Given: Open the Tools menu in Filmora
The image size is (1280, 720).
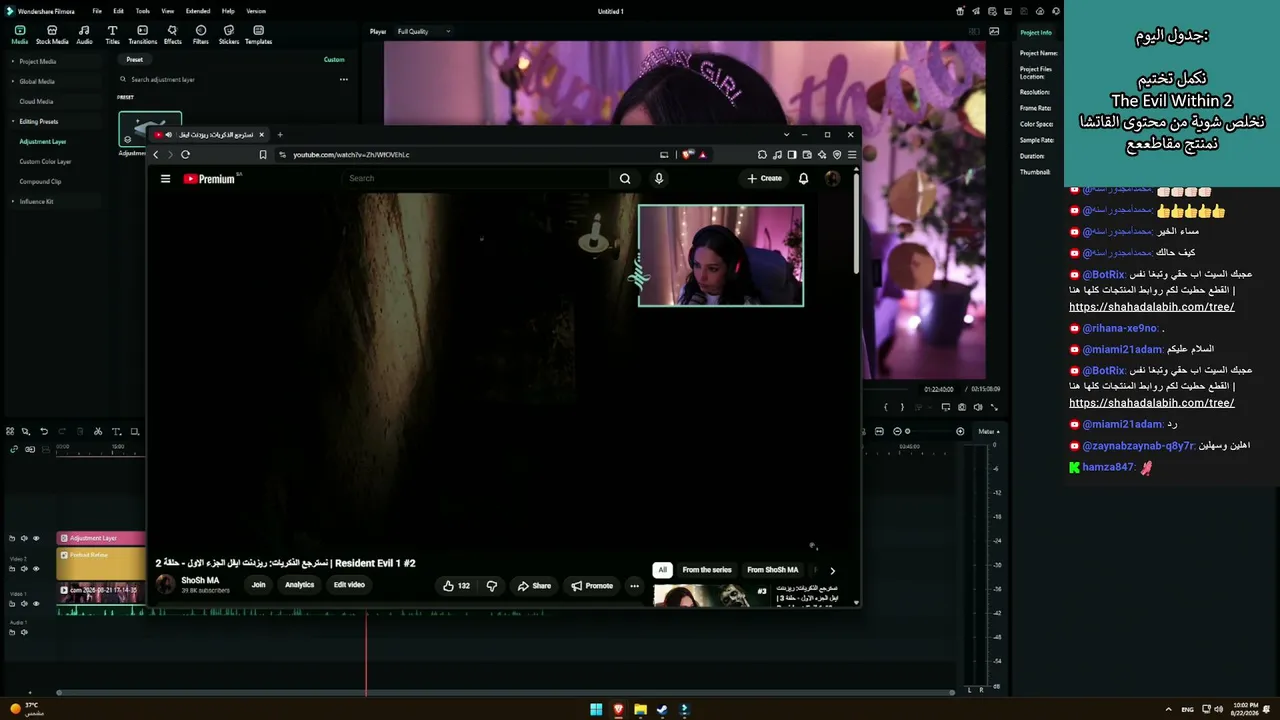Looking at the screenshot, I should pos(143,11).
